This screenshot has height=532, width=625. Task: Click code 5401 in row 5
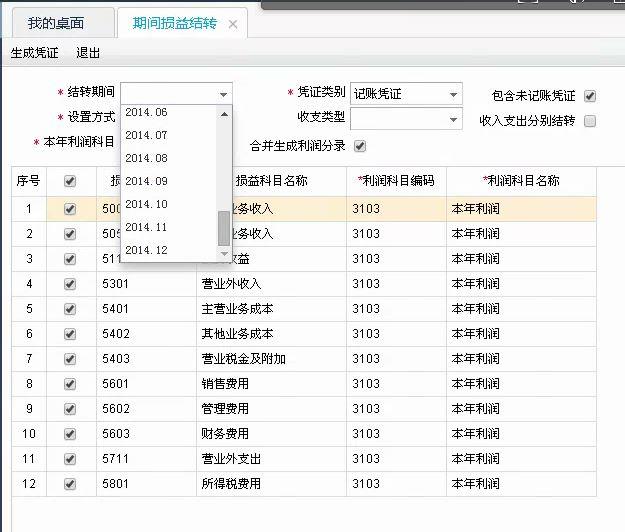tap(116, 309)
